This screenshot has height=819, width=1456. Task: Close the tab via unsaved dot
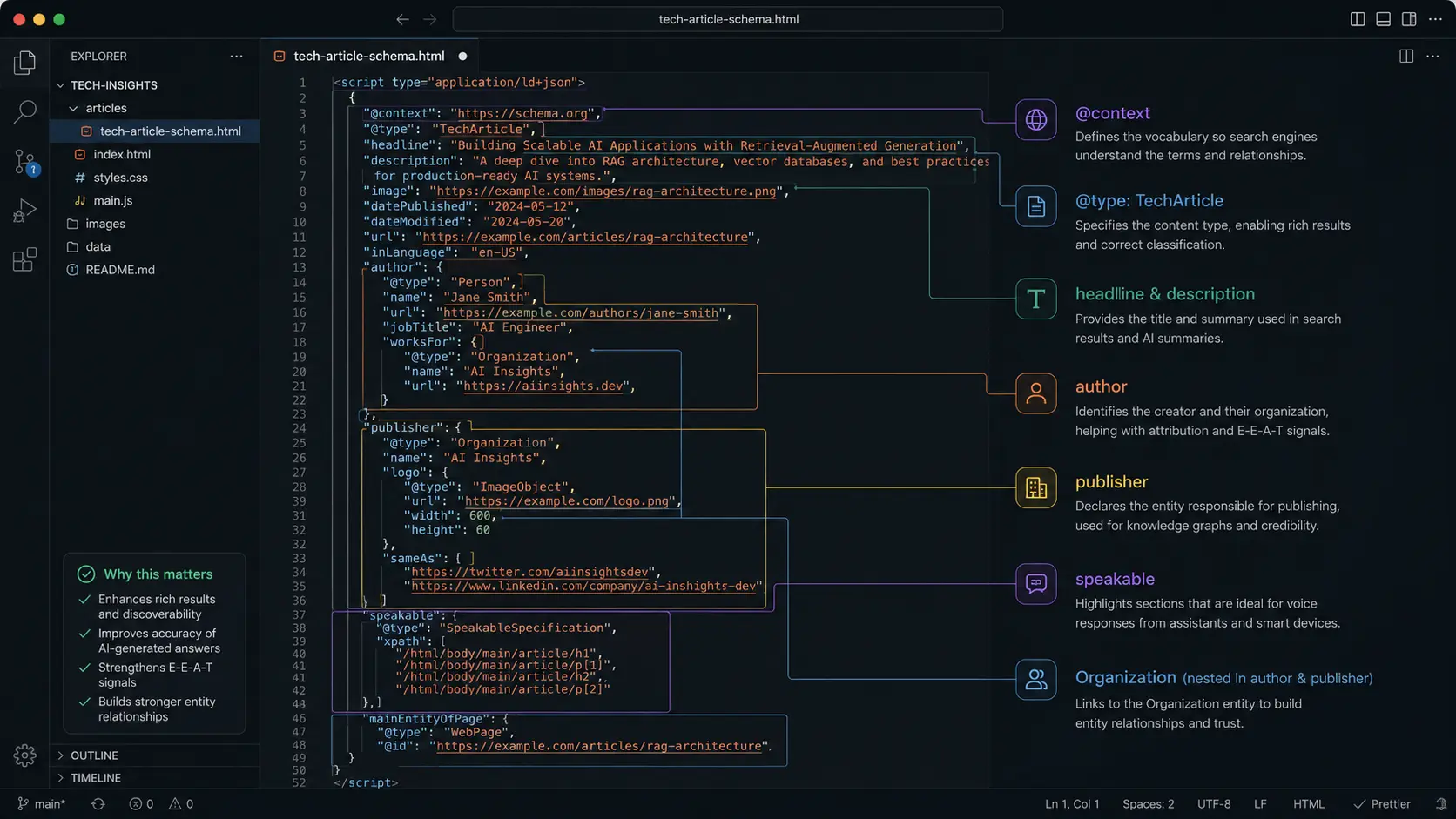[x=462, y=56]
